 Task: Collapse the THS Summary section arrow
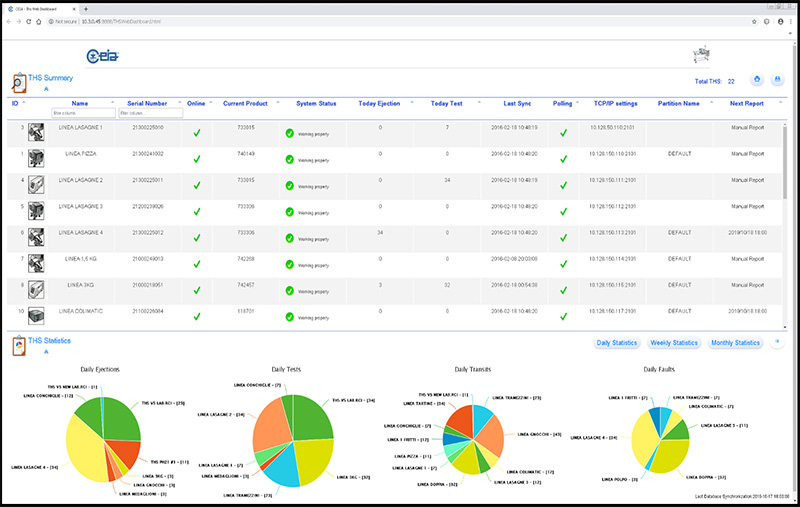click(45, 88)
